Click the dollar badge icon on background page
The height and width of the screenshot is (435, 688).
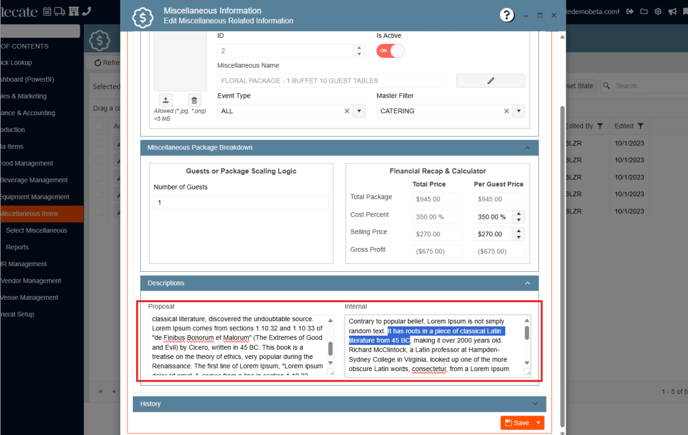click(x=100, y=40)
